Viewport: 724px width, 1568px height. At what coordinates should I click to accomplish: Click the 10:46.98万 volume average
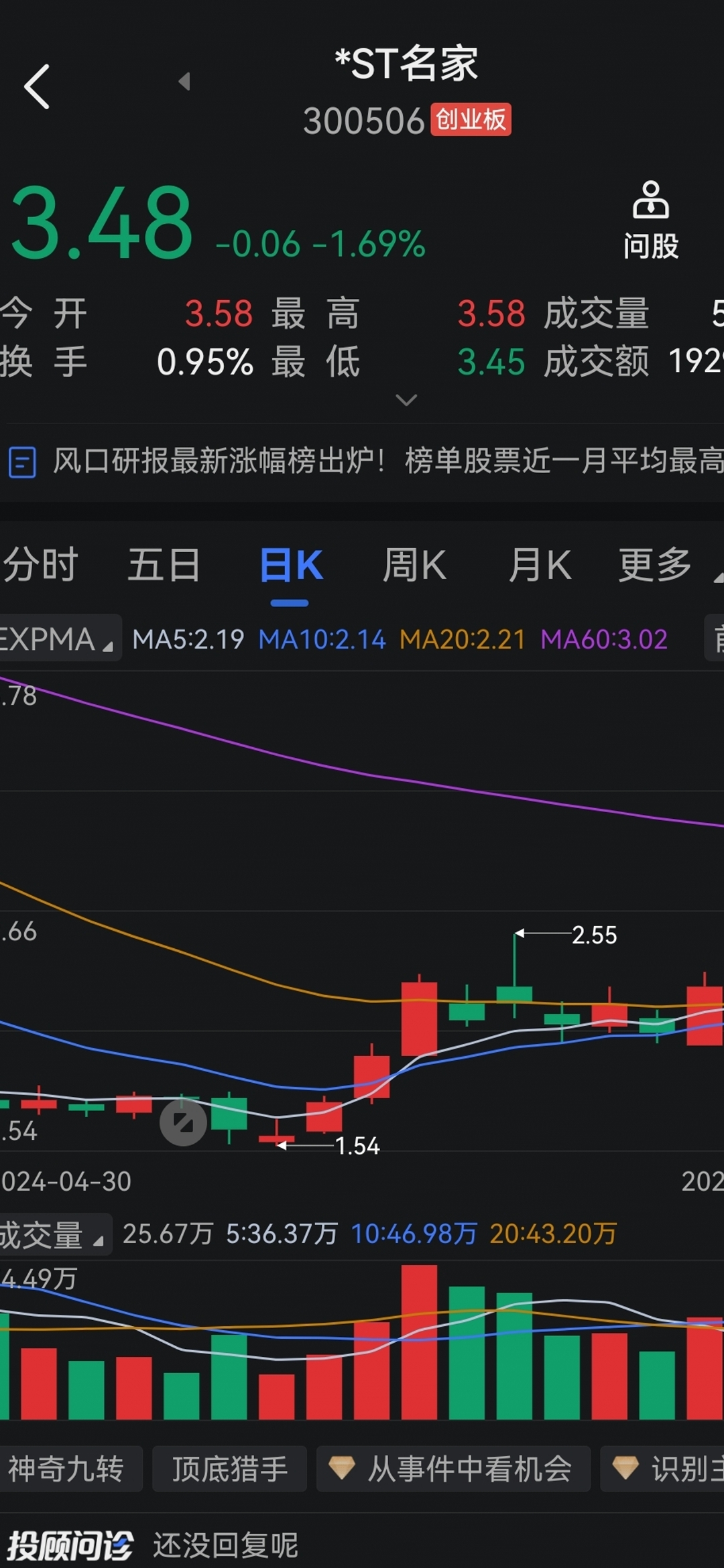pos(414,1234)
